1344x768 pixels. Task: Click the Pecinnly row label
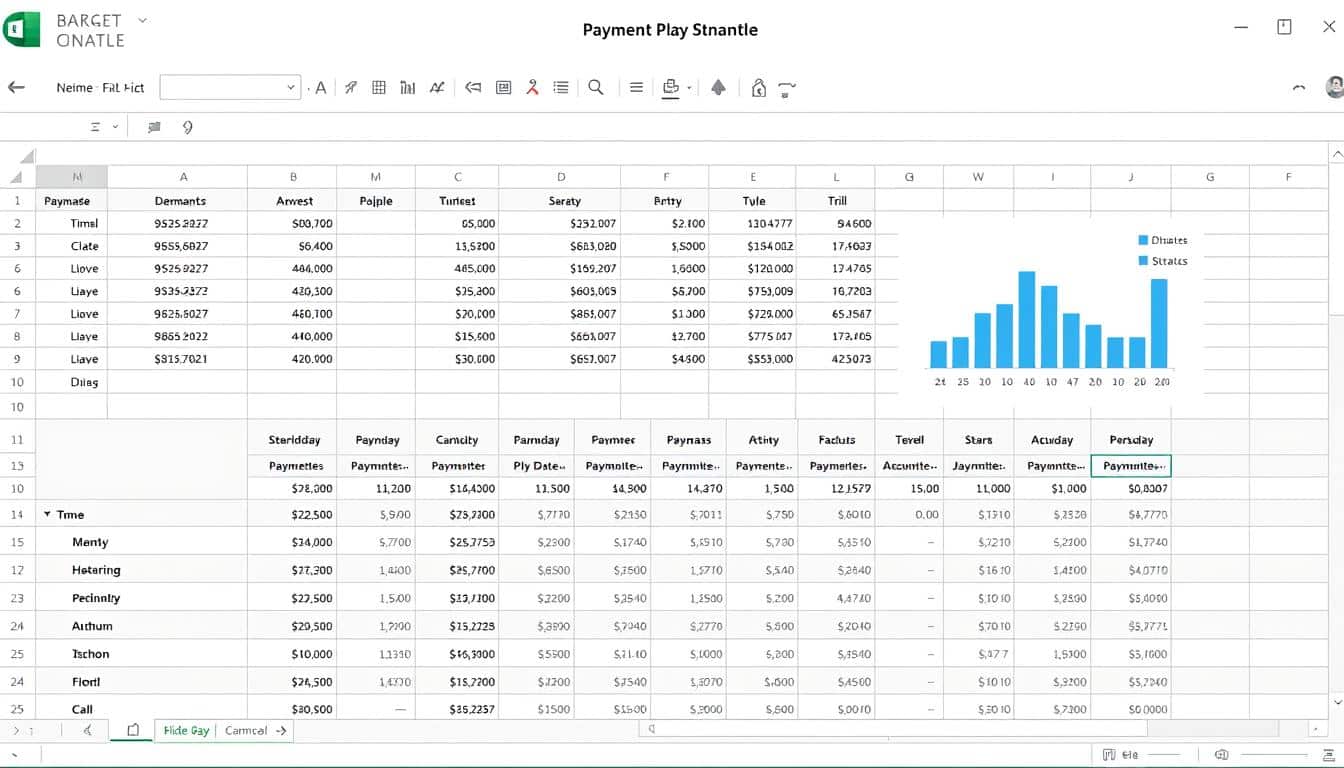tap(96, 598)
